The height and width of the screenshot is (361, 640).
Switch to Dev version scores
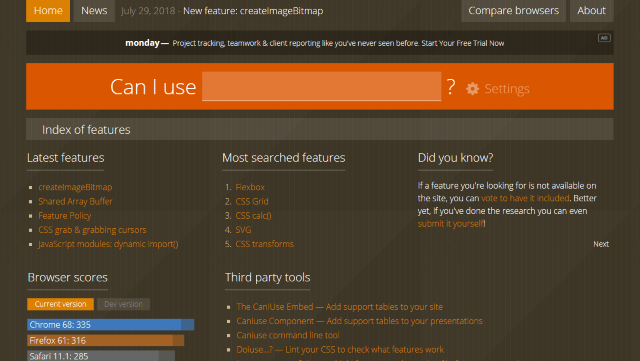pos(123,304)
